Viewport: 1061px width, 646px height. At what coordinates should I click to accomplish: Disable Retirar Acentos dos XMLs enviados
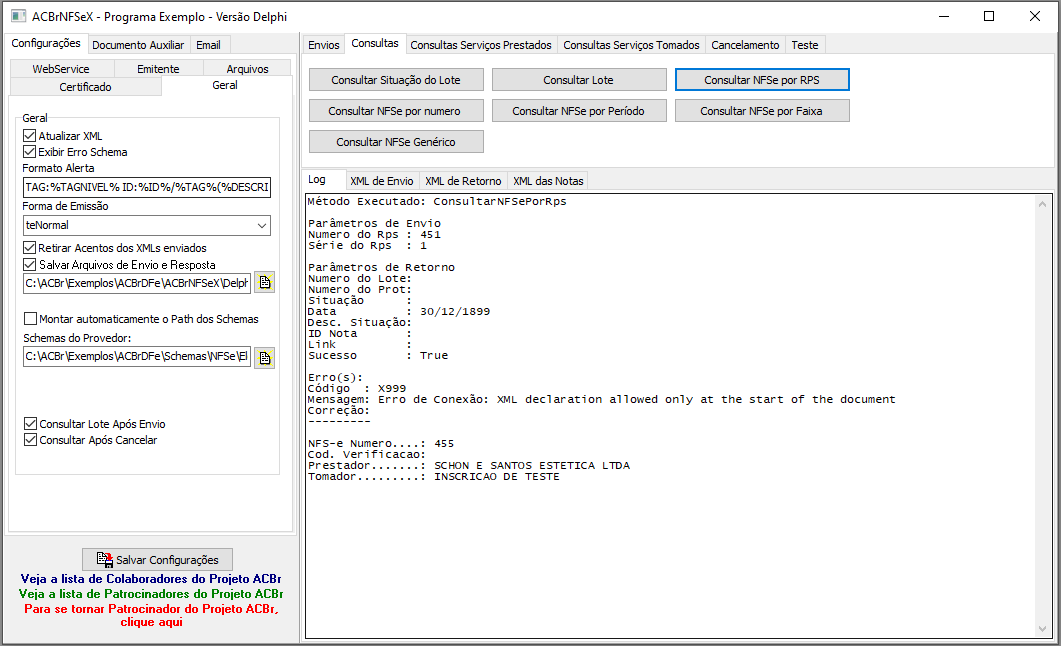[30, 248]
